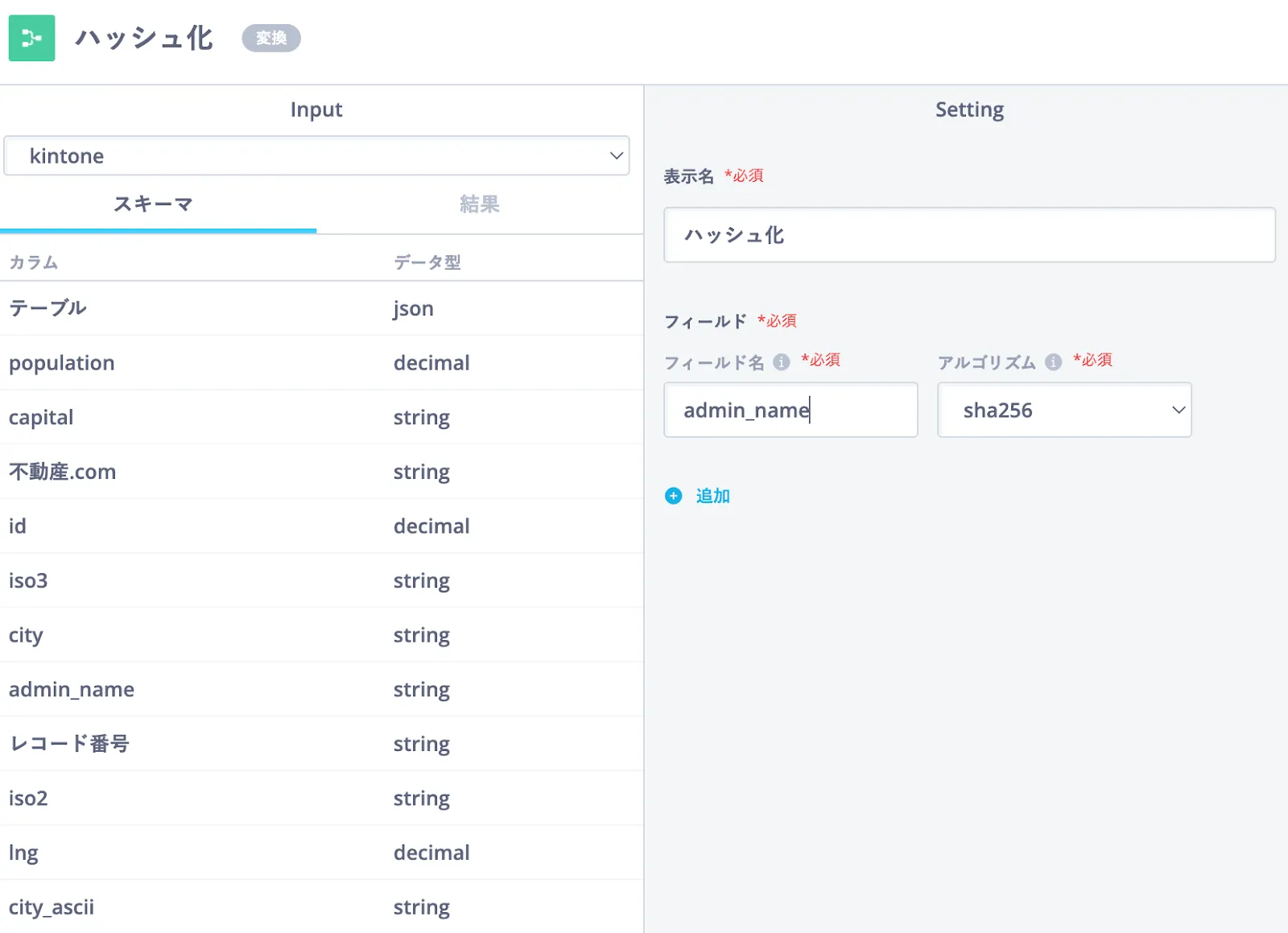Click the info icon beside アルゴリズム
The image size is (1288, 933).
[1053, 362]
